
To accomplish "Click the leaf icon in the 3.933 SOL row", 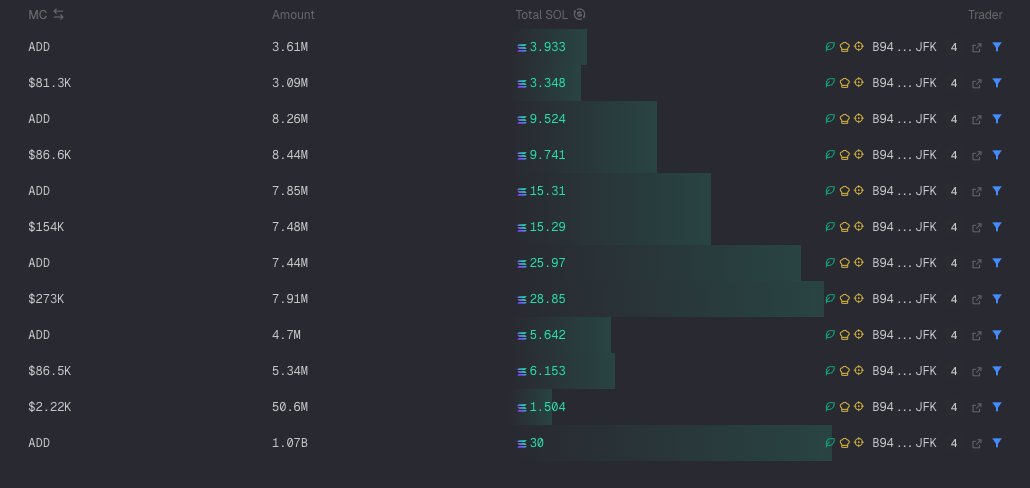I will click(830, 47).
